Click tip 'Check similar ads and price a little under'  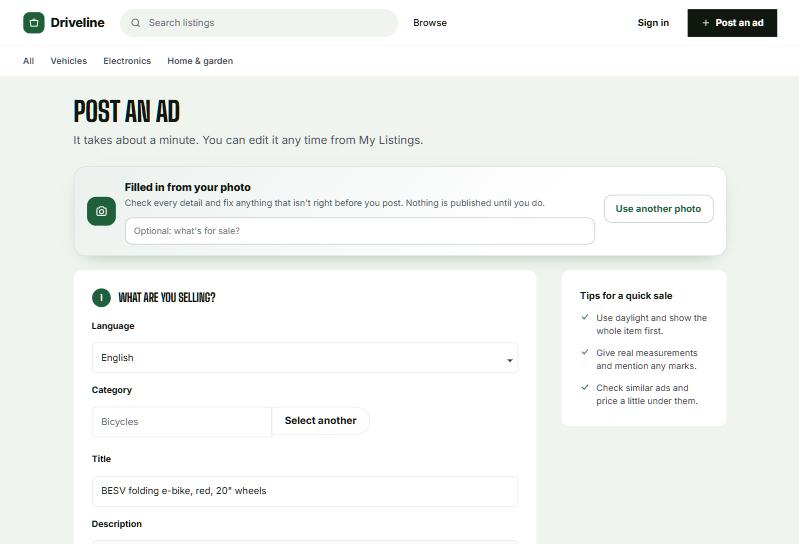point(647,395)
